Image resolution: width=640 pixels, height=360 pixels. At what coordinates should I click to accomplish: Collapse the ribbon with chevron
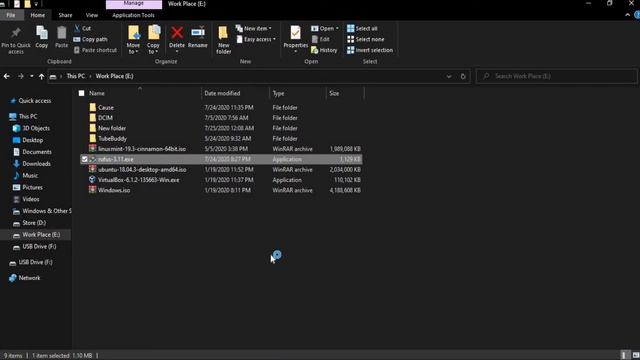(627, 15)
